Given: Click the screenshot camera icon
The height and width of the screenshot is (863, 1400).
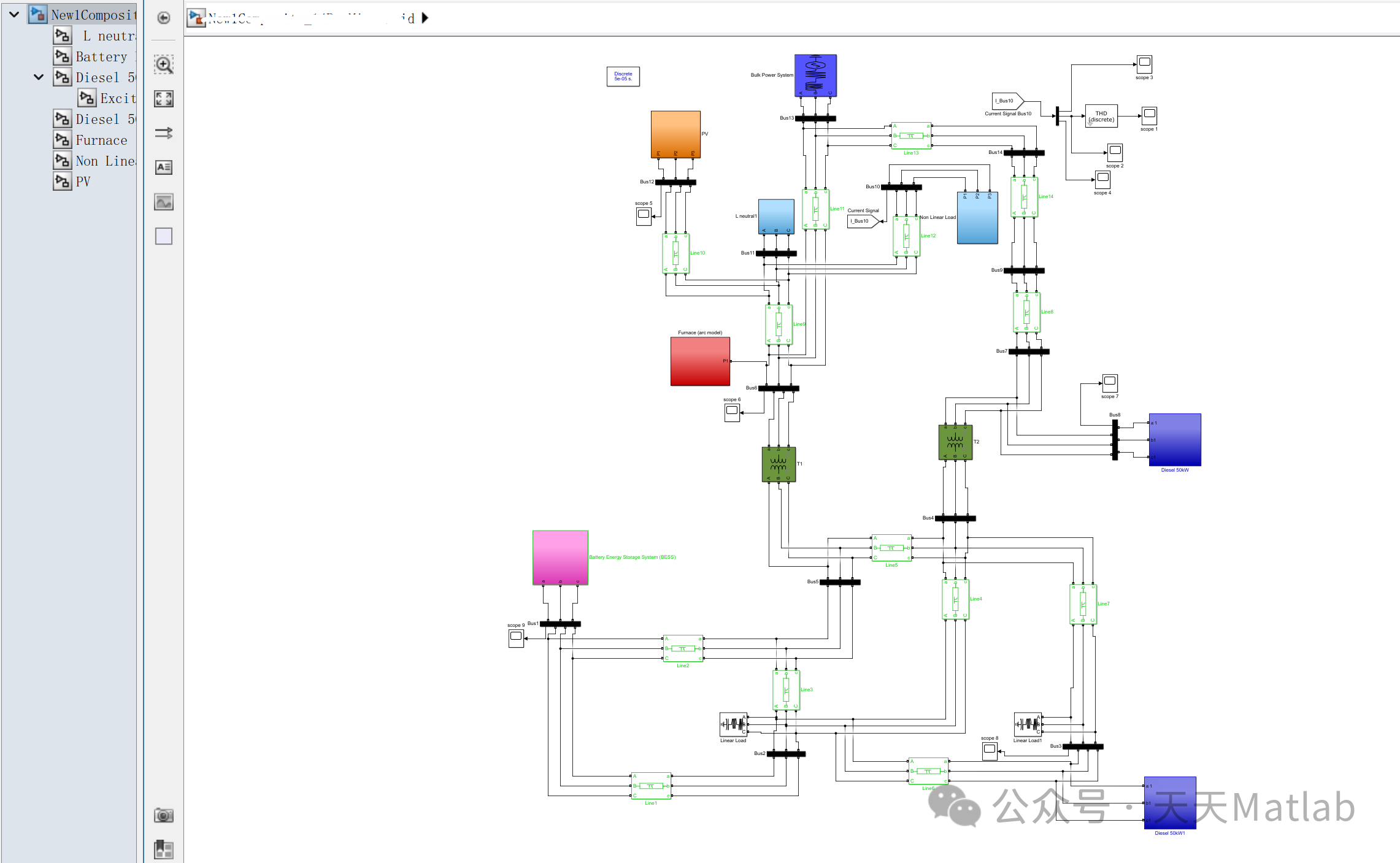Looking at the screenshot, I should [163, 815].
